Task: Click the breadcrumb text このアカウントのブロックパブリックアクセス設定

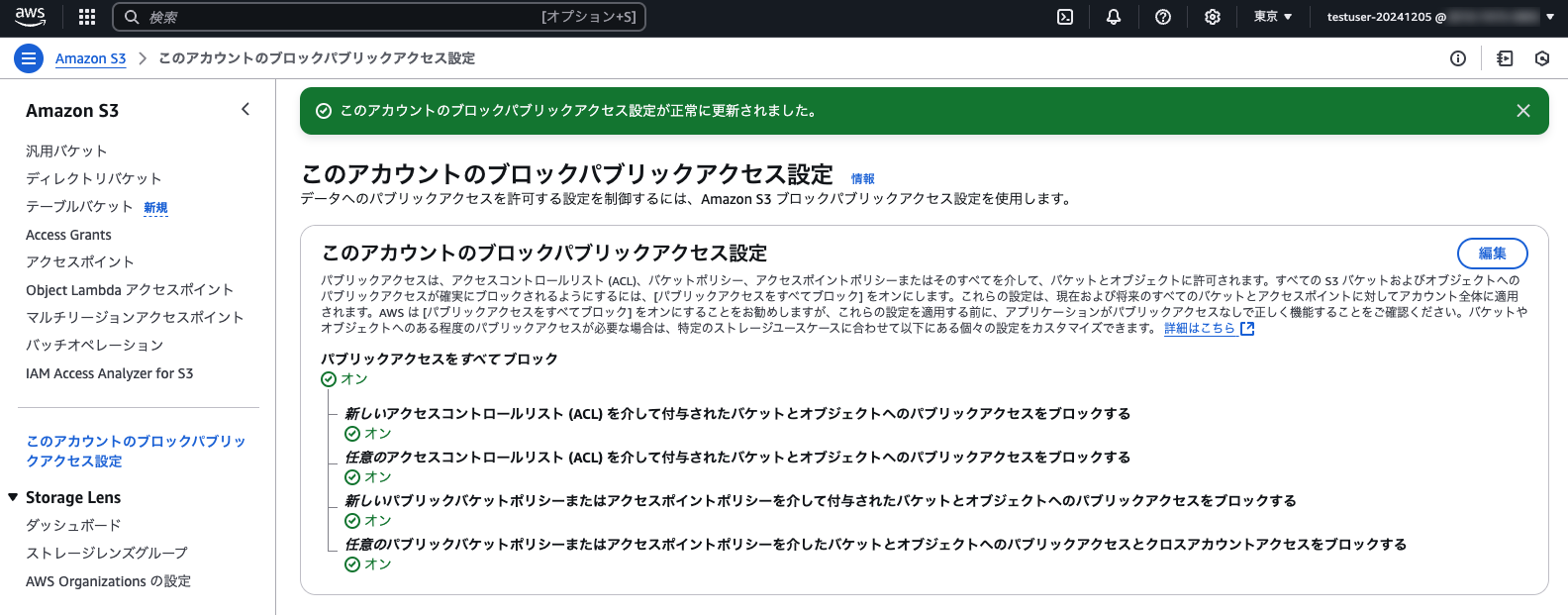Action: [x=317, y=58]
